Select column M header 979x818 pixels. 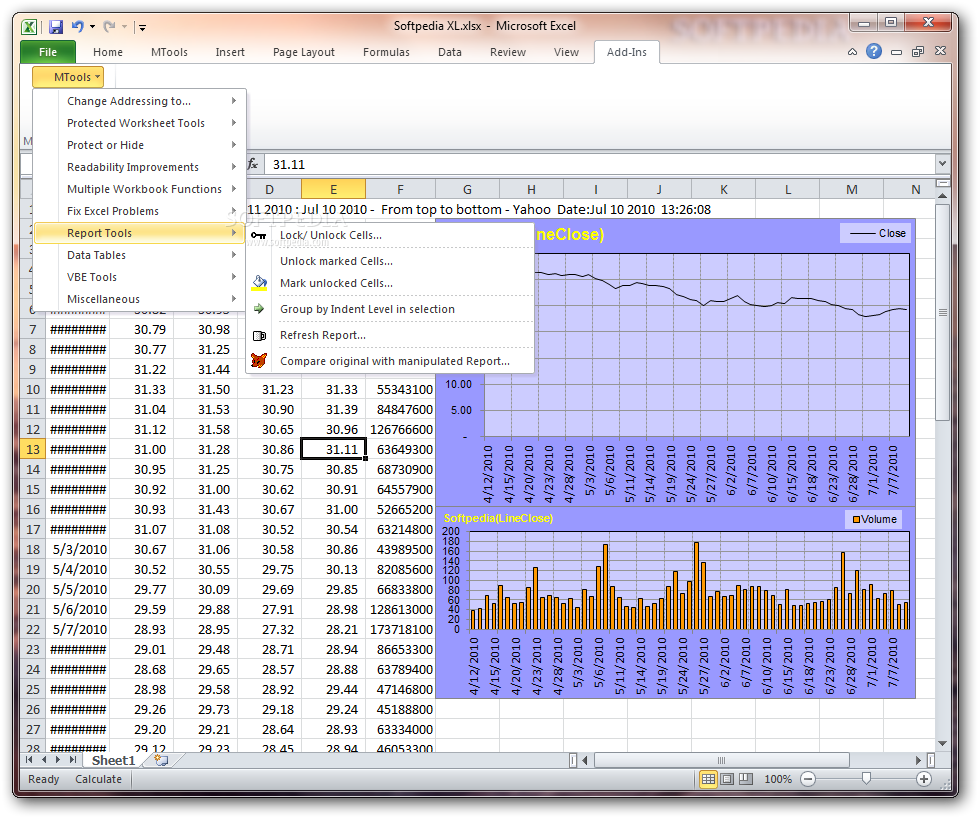[x=852, y=189]
